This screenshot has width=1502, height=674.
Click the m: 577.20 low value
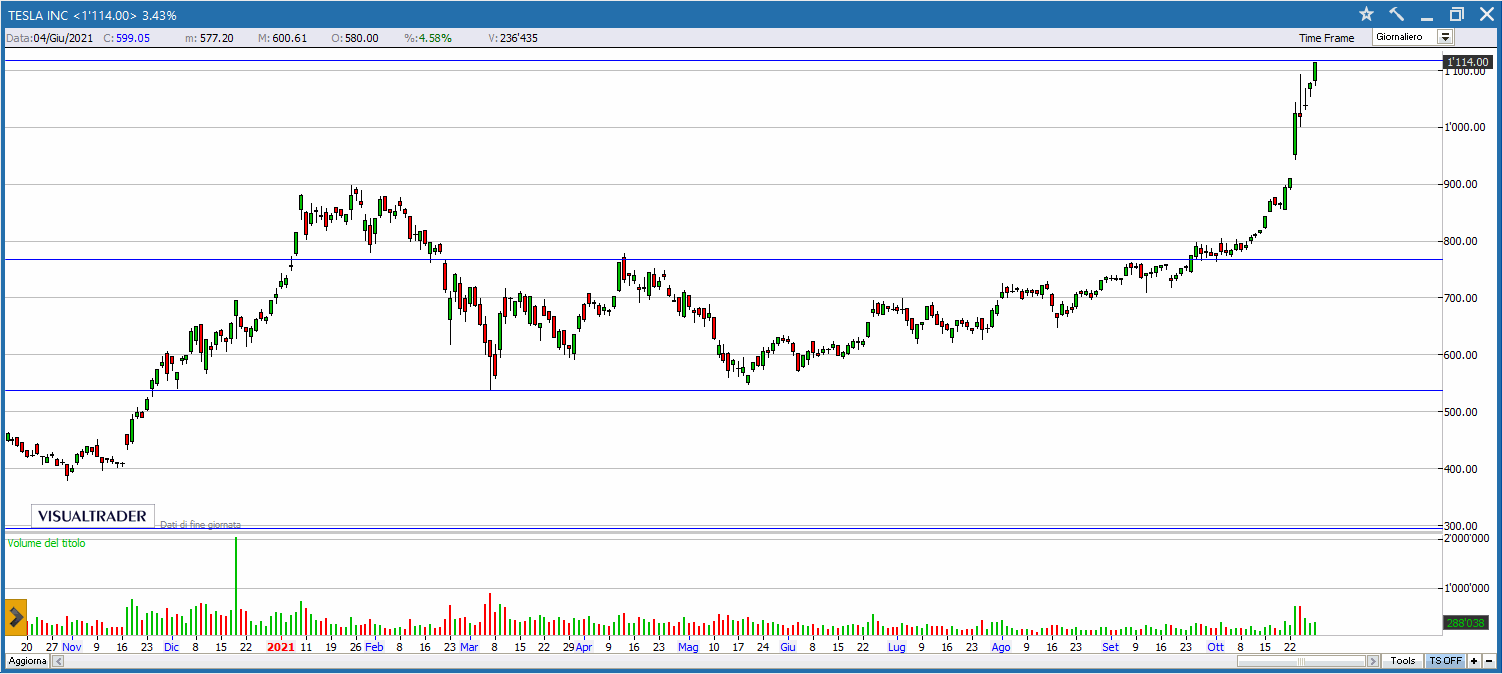(210, 38)
